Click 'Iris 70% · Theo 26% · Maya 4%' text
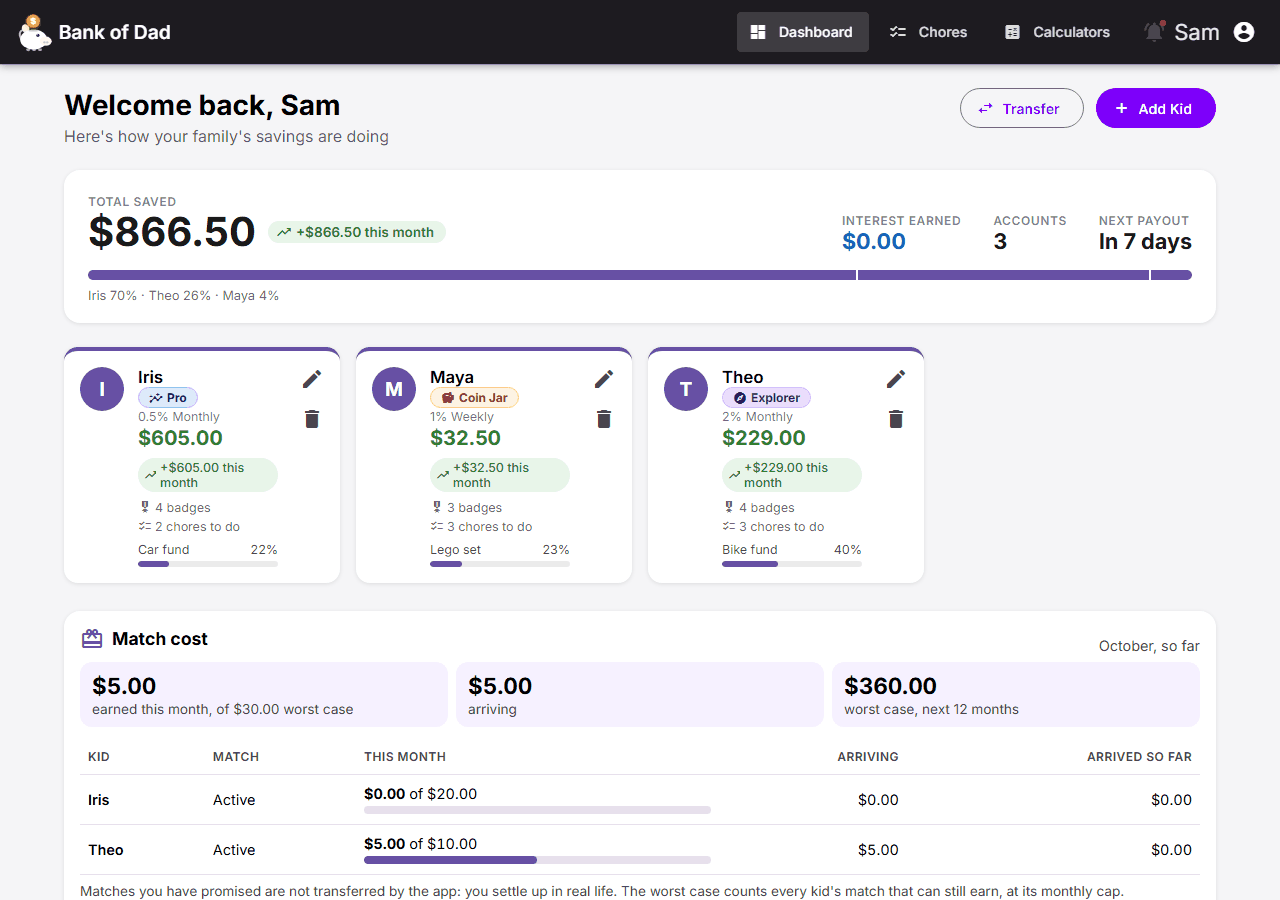Image resolution: width=1280 pixels, height=900 pixels. [x=183, y=296]
